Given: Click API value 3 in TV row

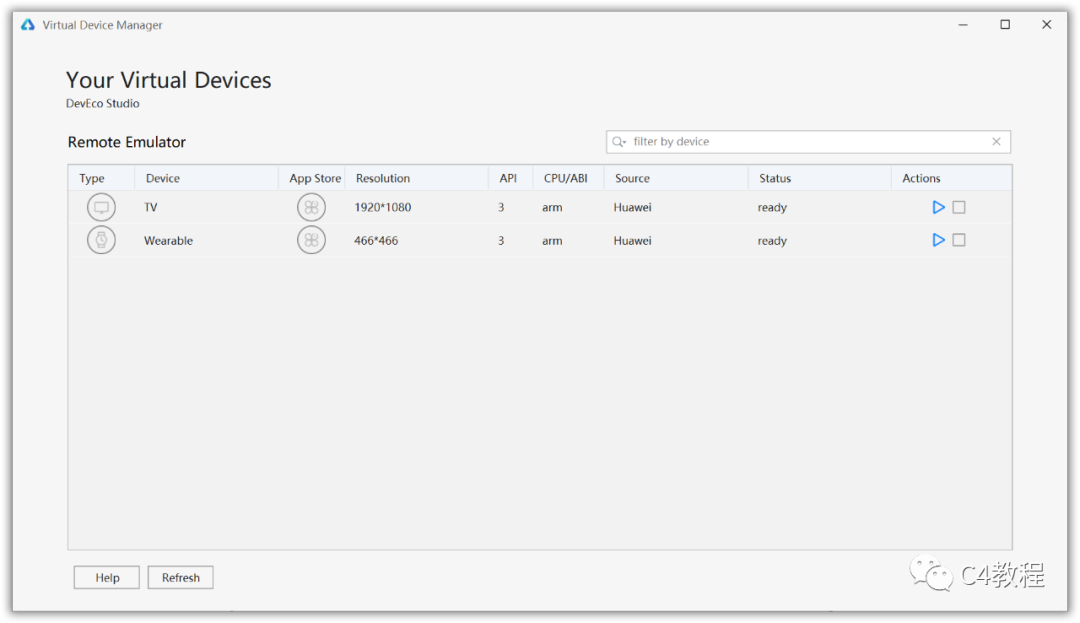Looking at the screenshot, I should pos(501,207).
